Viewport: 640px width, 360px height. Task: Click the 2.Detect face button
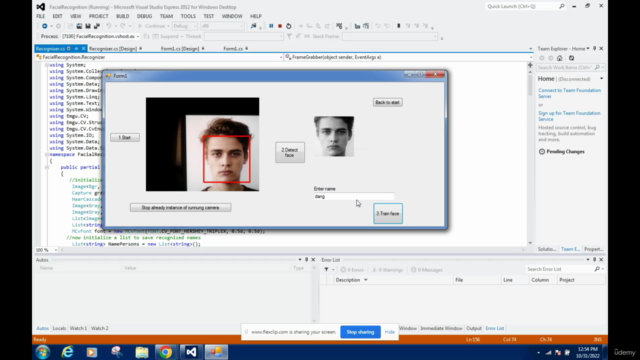click(290, 153)
